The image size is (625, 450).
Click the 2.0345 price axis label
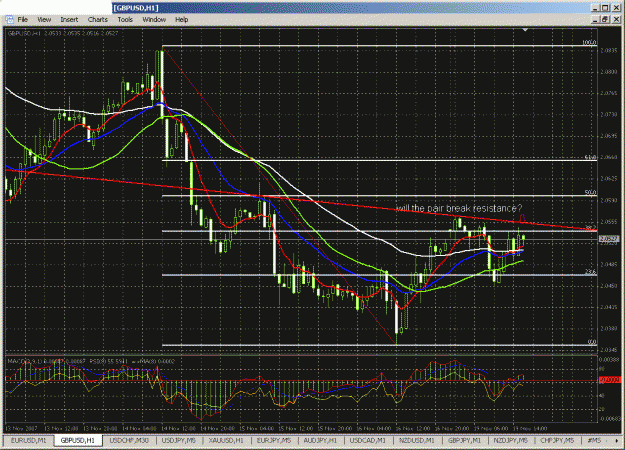(x=609, y=350)
